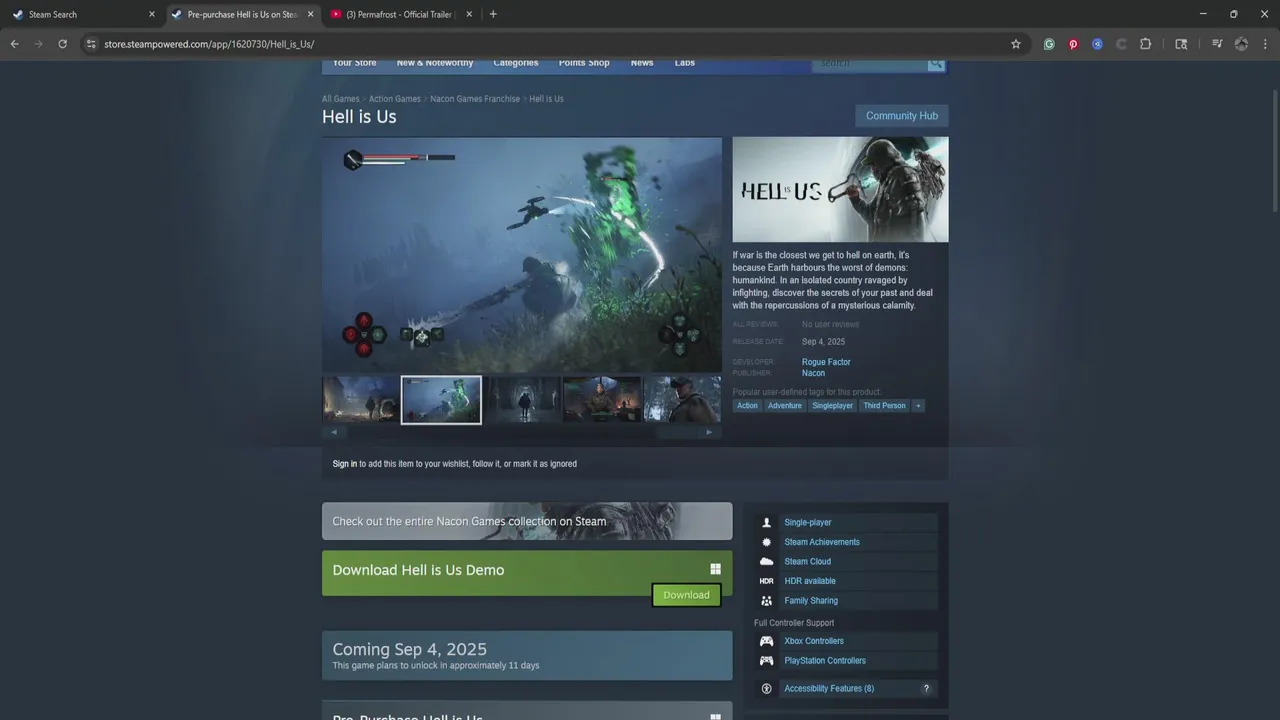Open the Family Sharing feature link

811,601
